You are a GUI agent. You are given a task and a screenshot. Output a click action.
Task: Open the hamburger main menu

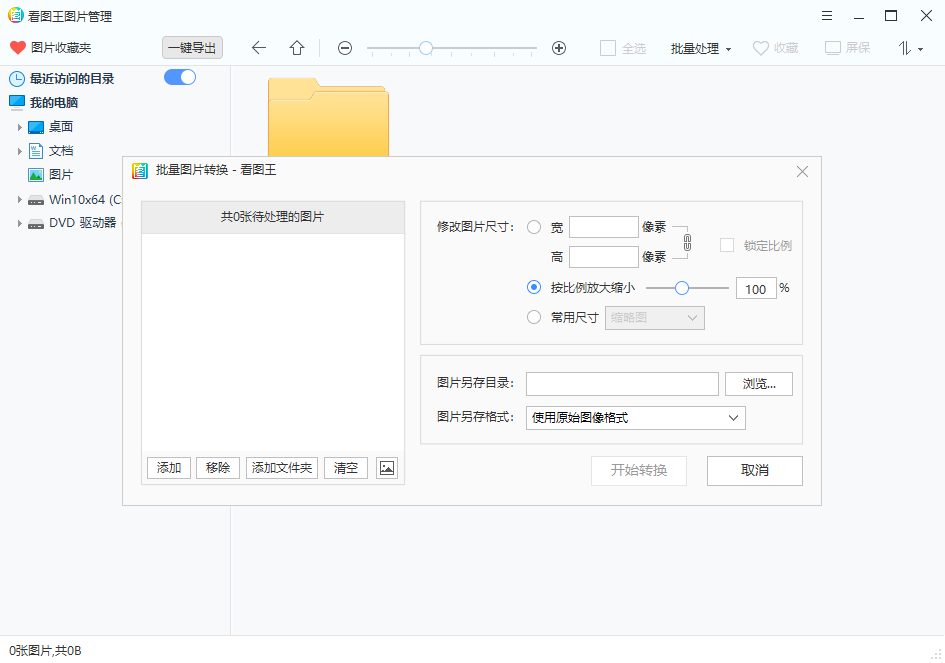pyautogui.click(x=826, y=15)
